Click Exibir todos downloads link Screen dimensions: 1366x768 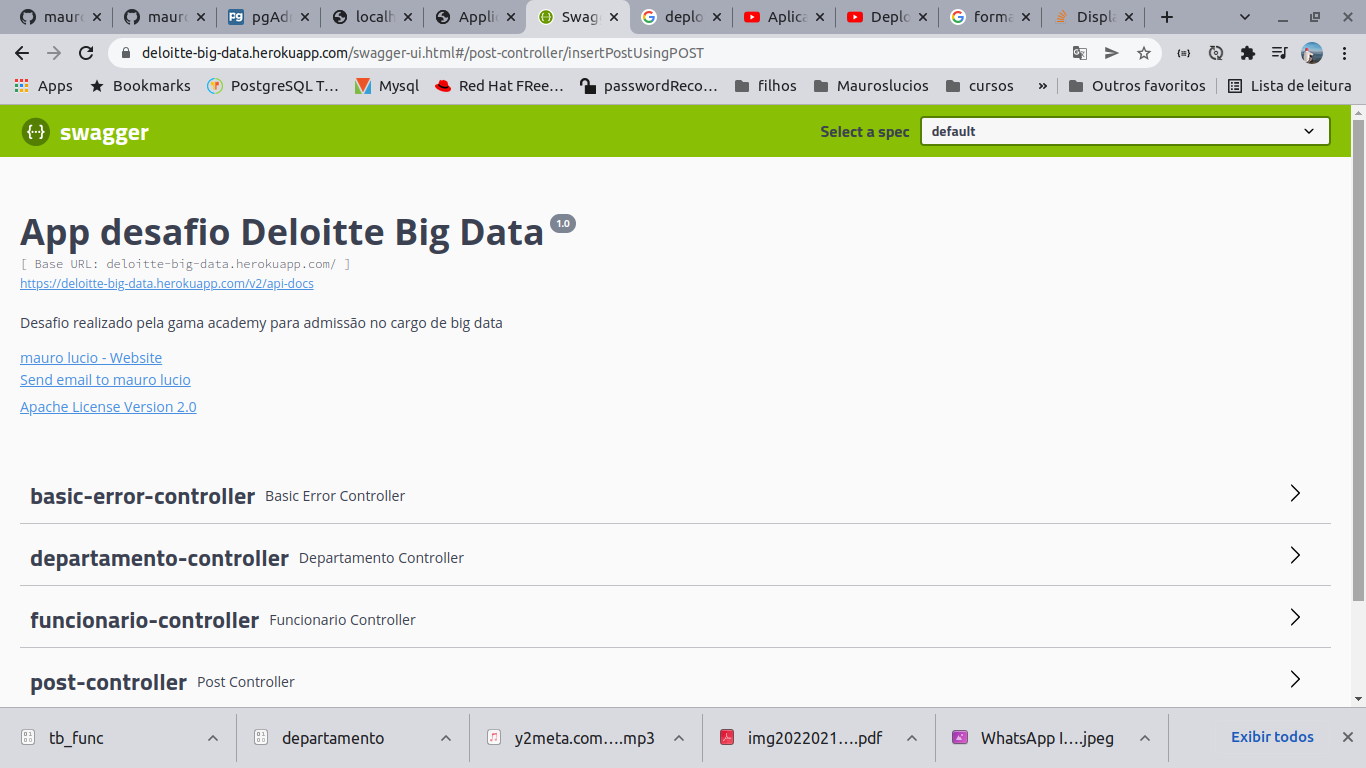click(1272, 737)
